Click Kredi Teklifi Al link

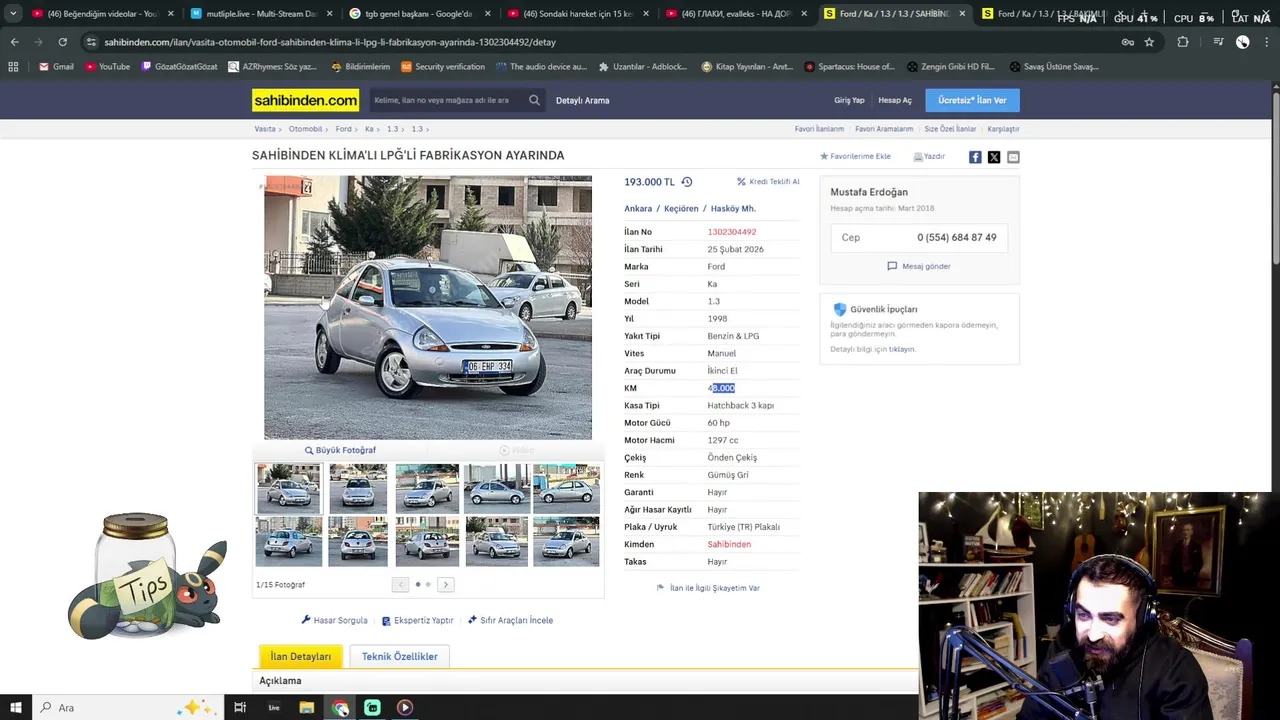(x=769, y=182)
